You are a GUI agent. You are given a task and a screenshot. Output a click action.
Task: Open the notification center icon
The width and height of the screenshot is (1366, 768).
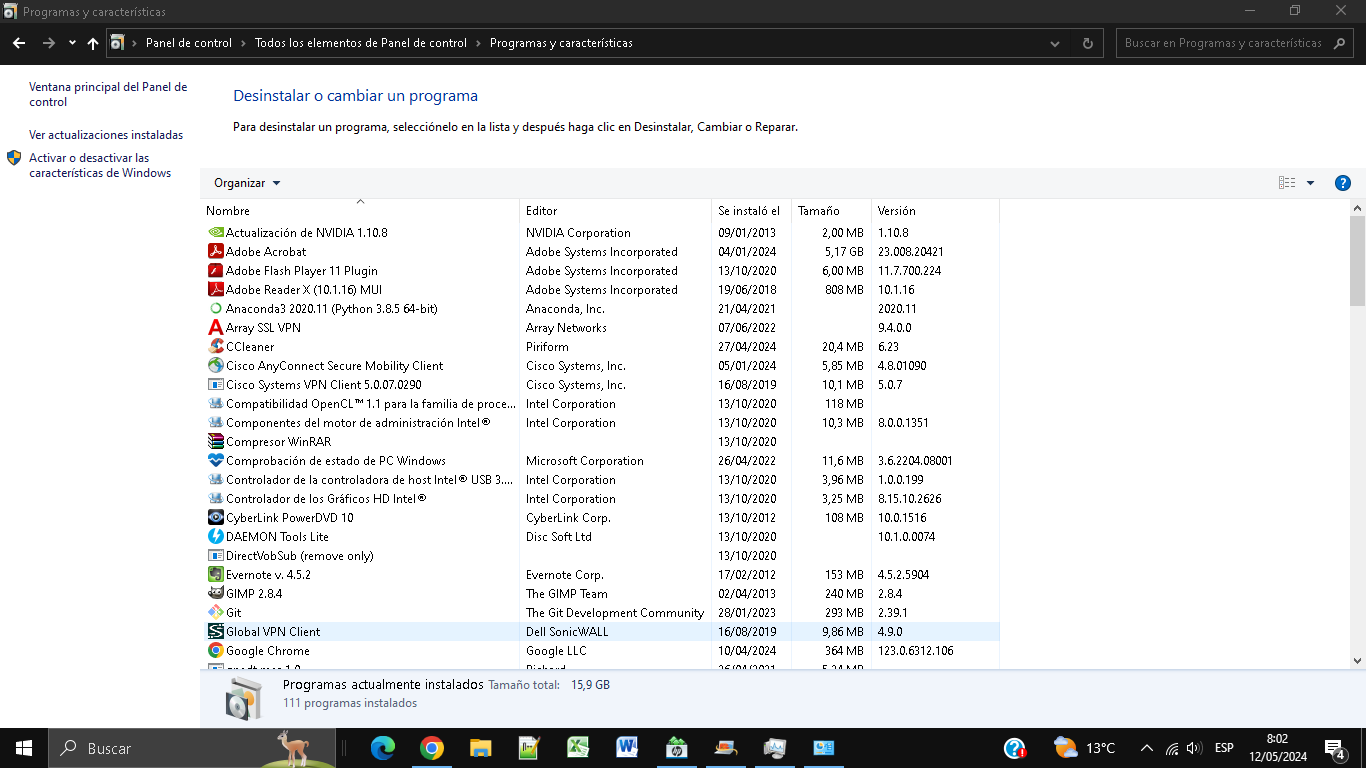pyautogui.click(x=1334, y=748)
